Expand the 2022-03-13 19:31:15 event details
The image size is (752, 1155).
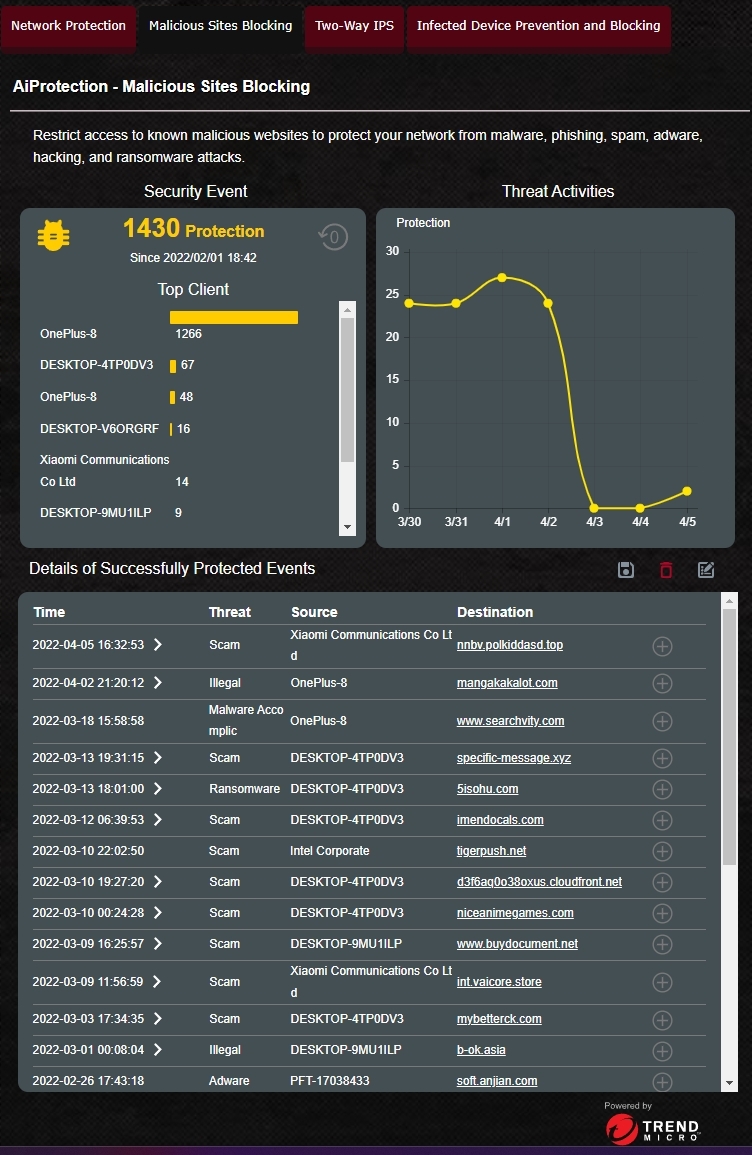tap(158, 758)
